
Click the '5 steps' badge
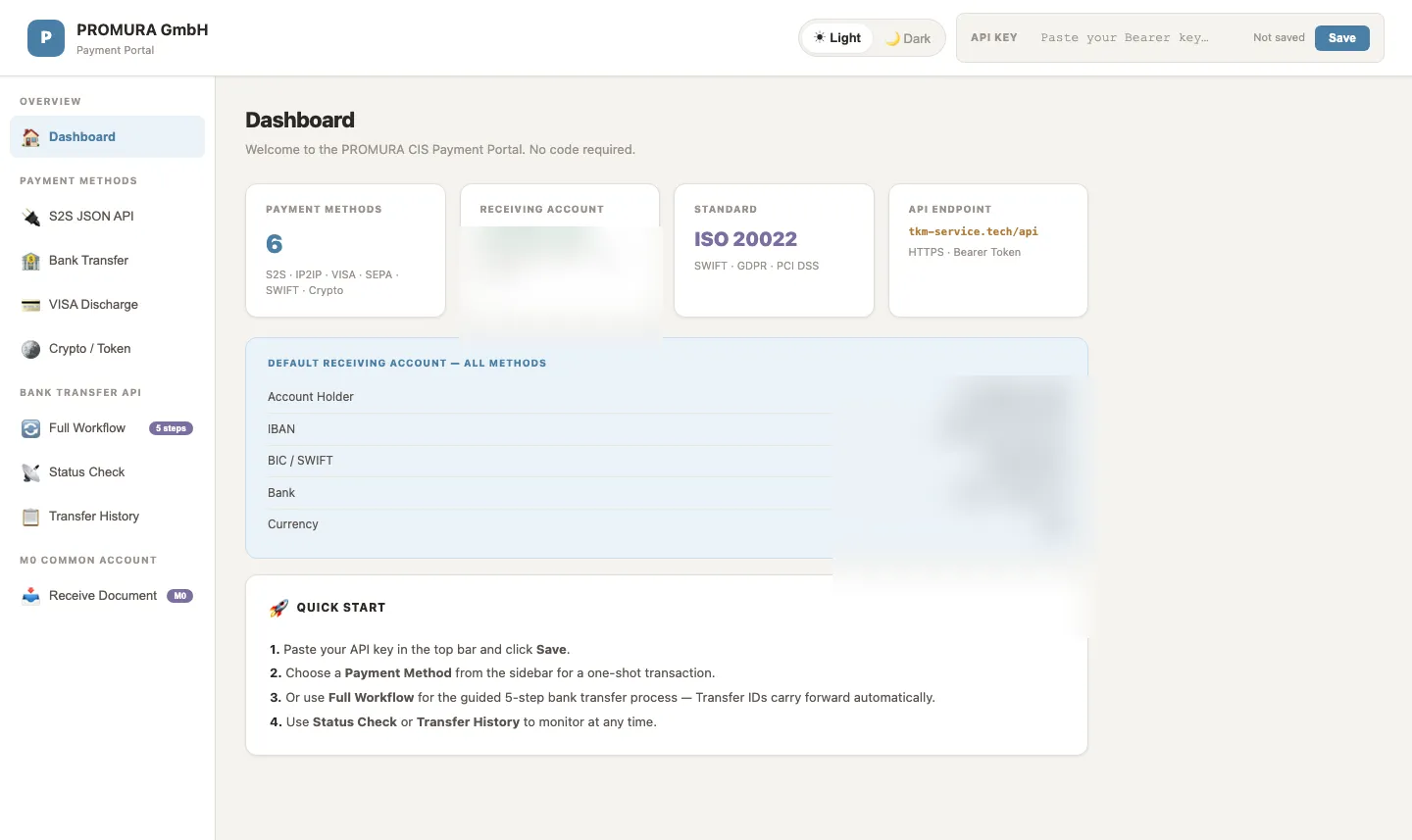(171, 428)
